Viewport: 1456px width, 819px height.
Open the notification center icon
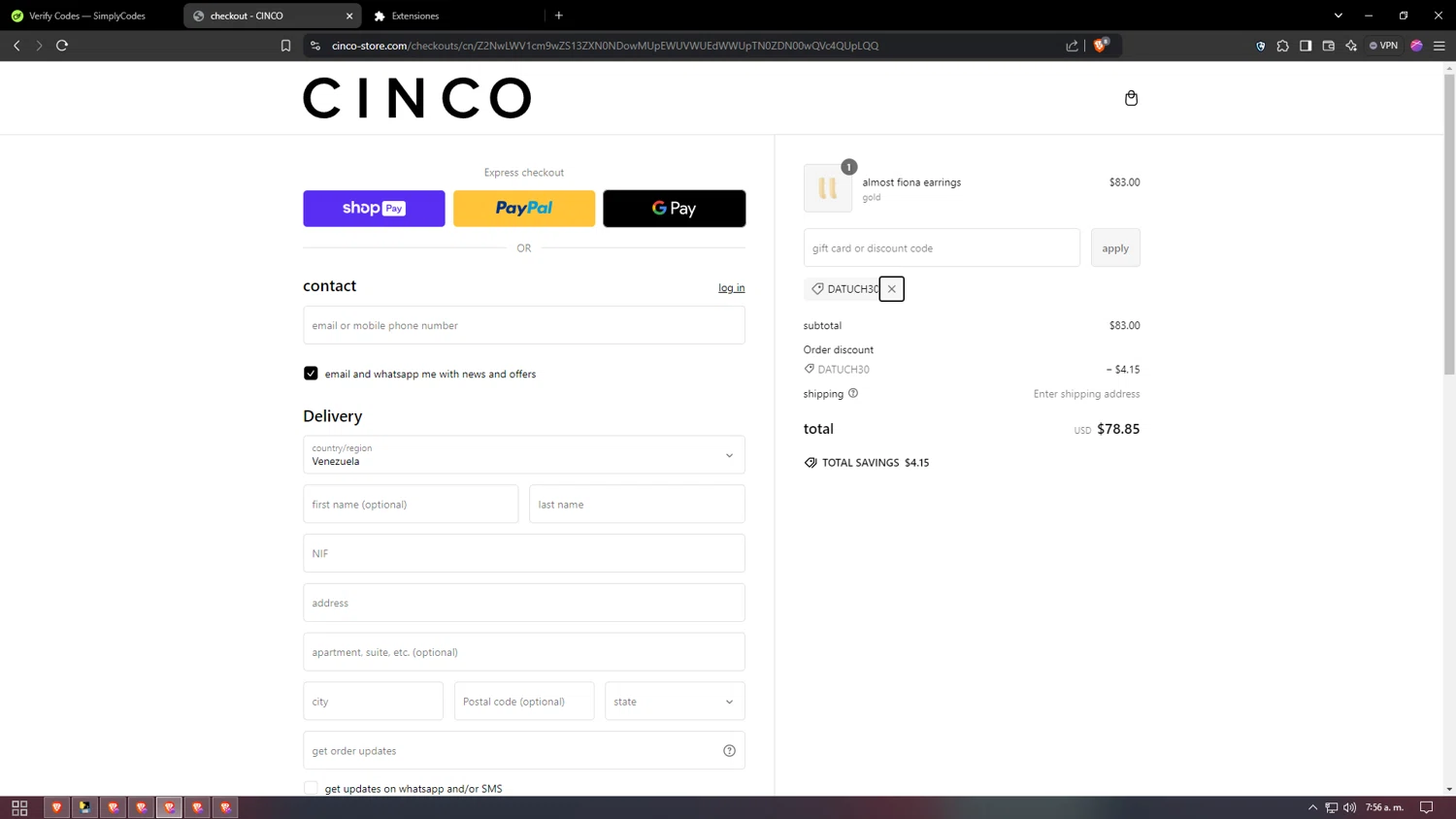pyautogui.click(x=1426, y=807)
